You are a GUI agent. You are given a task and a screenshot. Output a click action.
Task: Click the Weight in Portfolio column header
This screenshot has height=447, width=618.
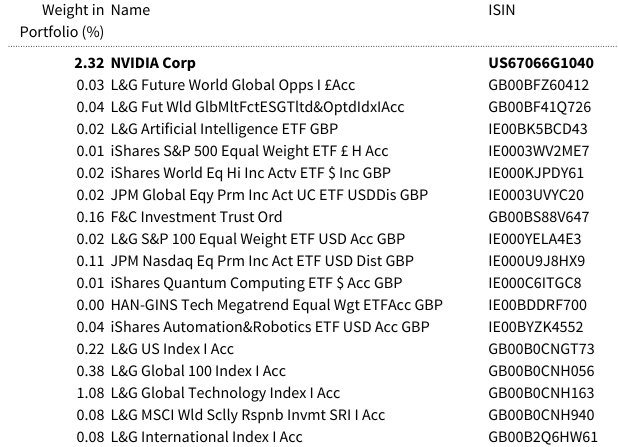coord(62,21)
